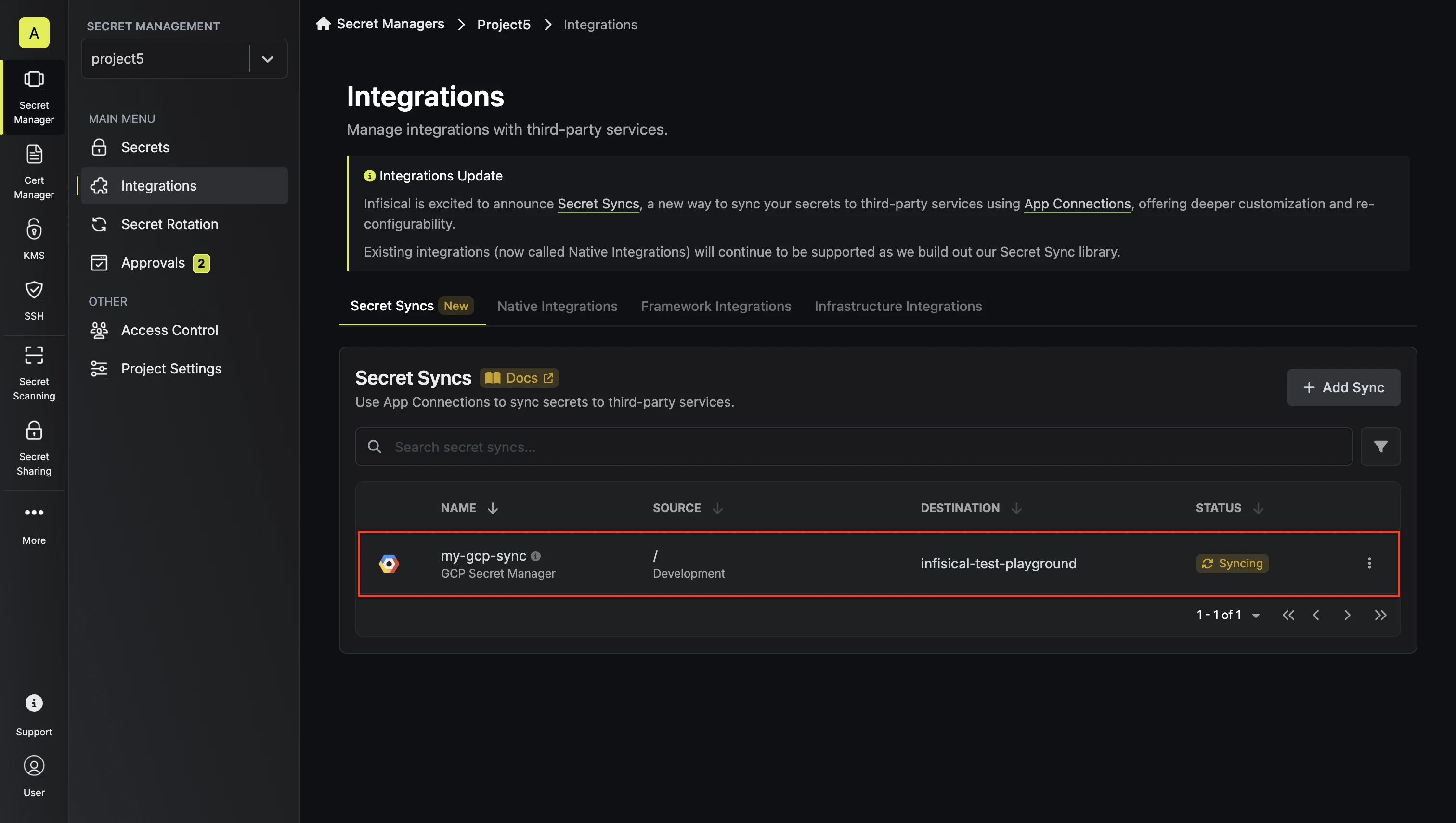This screenshot has height=823, width=1456.
Task: Open the my-gcp-sync row name
Action: [483, 555]
